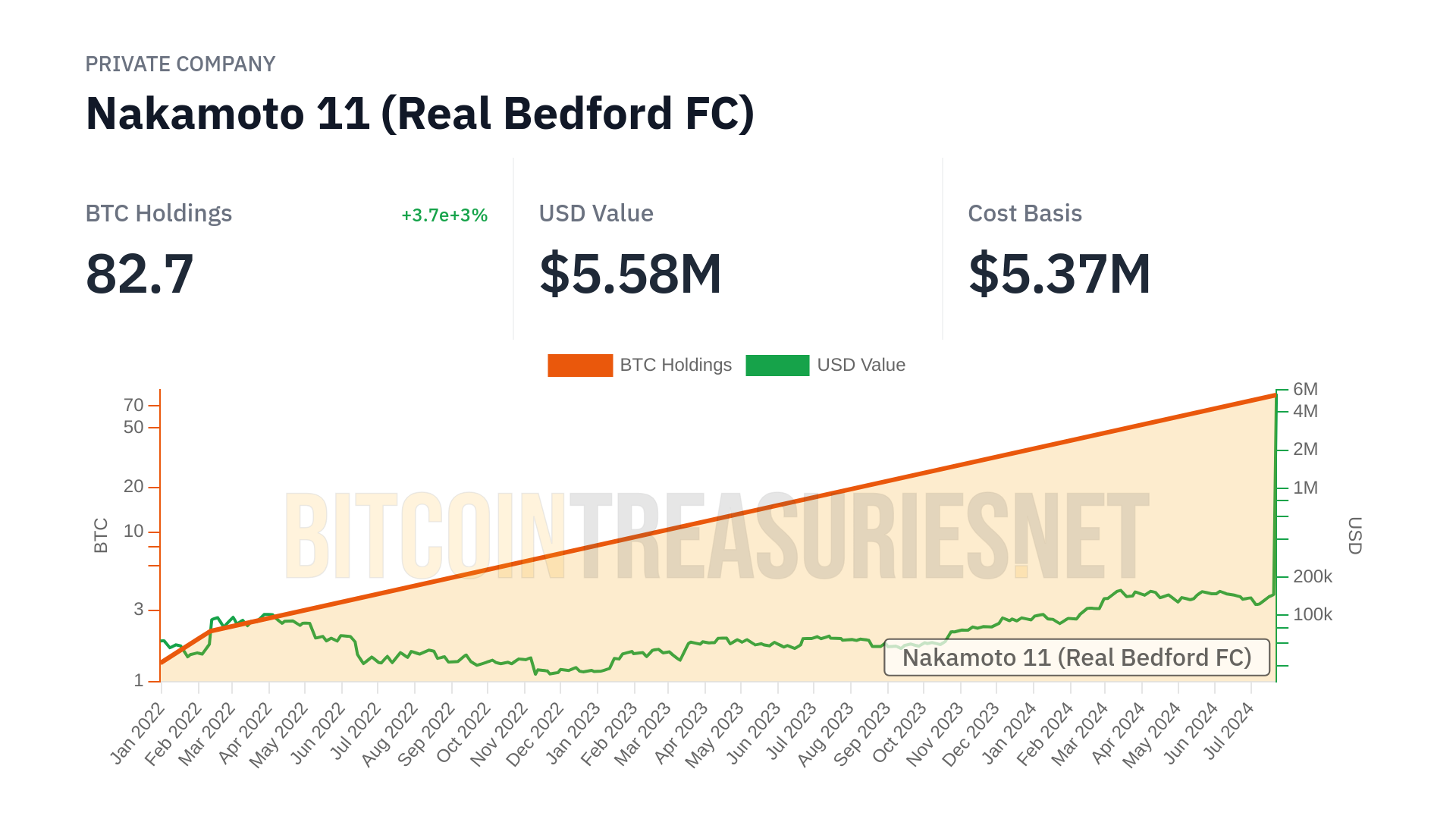Screen dimensions: 1456x819
Task: Click the +3.7e+3% change indicator
Action: click(x=444, y=215)
